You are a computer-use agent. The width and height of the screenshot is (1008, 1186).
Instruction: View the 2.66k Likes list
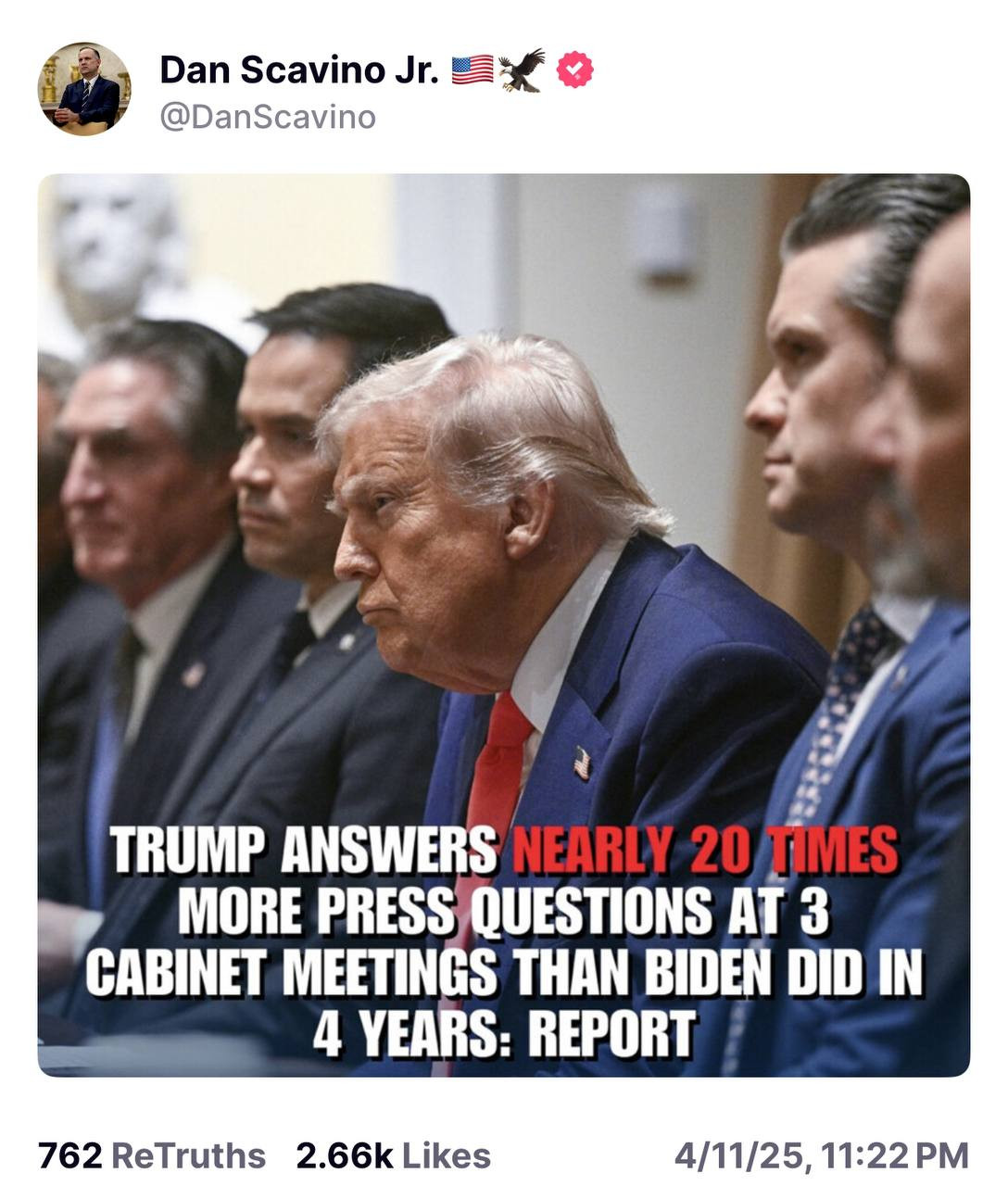tap(394, 1155)
